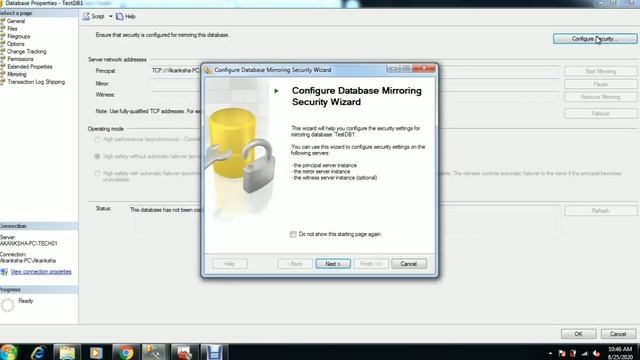Click the connection properties icon

tap(4, 272)
